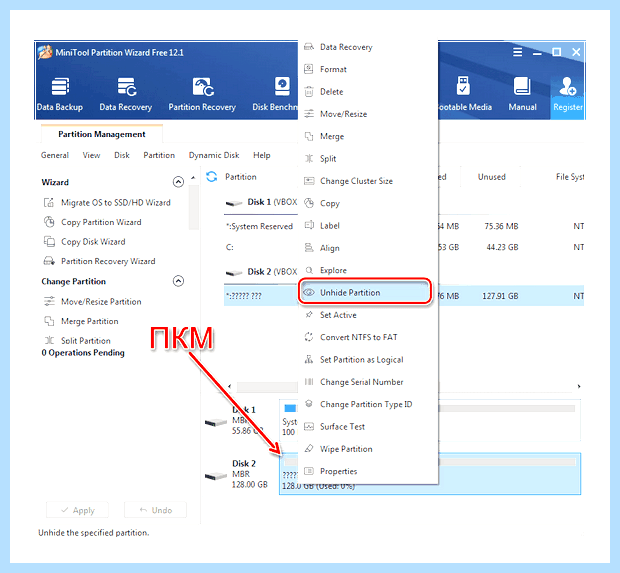Select Surface Test from context menu

(368, 427)
